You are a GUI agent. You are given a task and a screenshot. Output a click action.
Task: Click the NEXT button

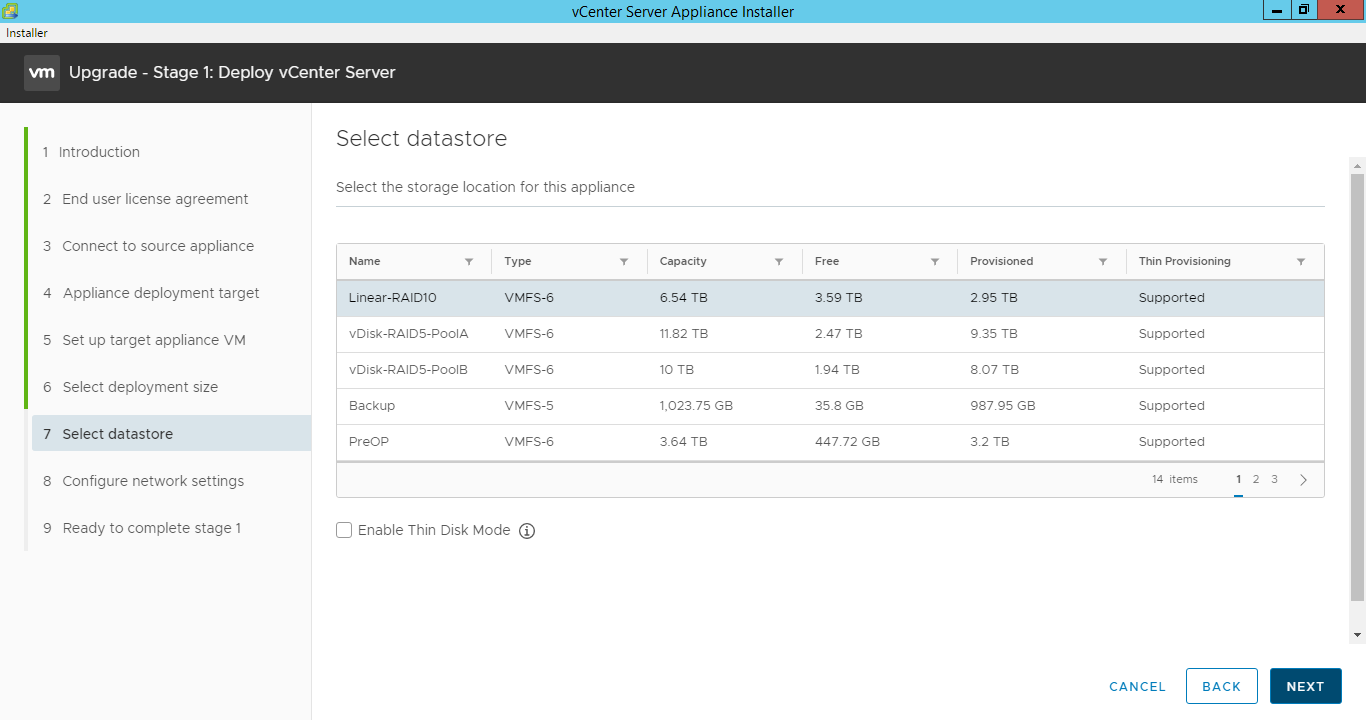click(1305, 686)
